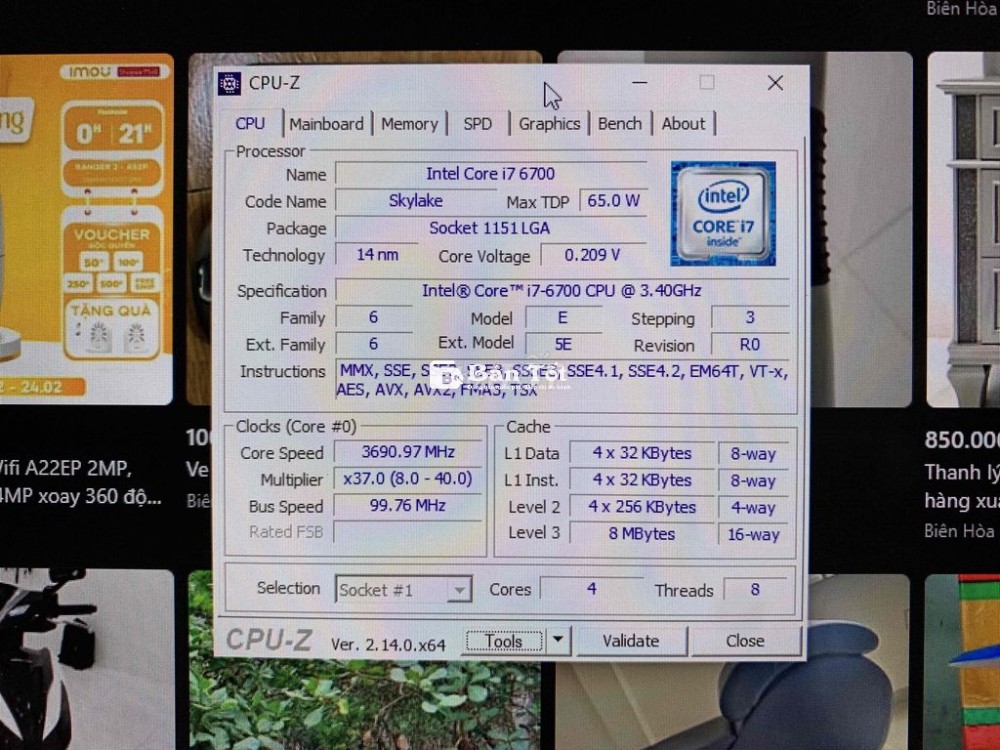Screen dimensions: 1000x750
Task: Click the Validate button
Action: [x=631, y=641]
